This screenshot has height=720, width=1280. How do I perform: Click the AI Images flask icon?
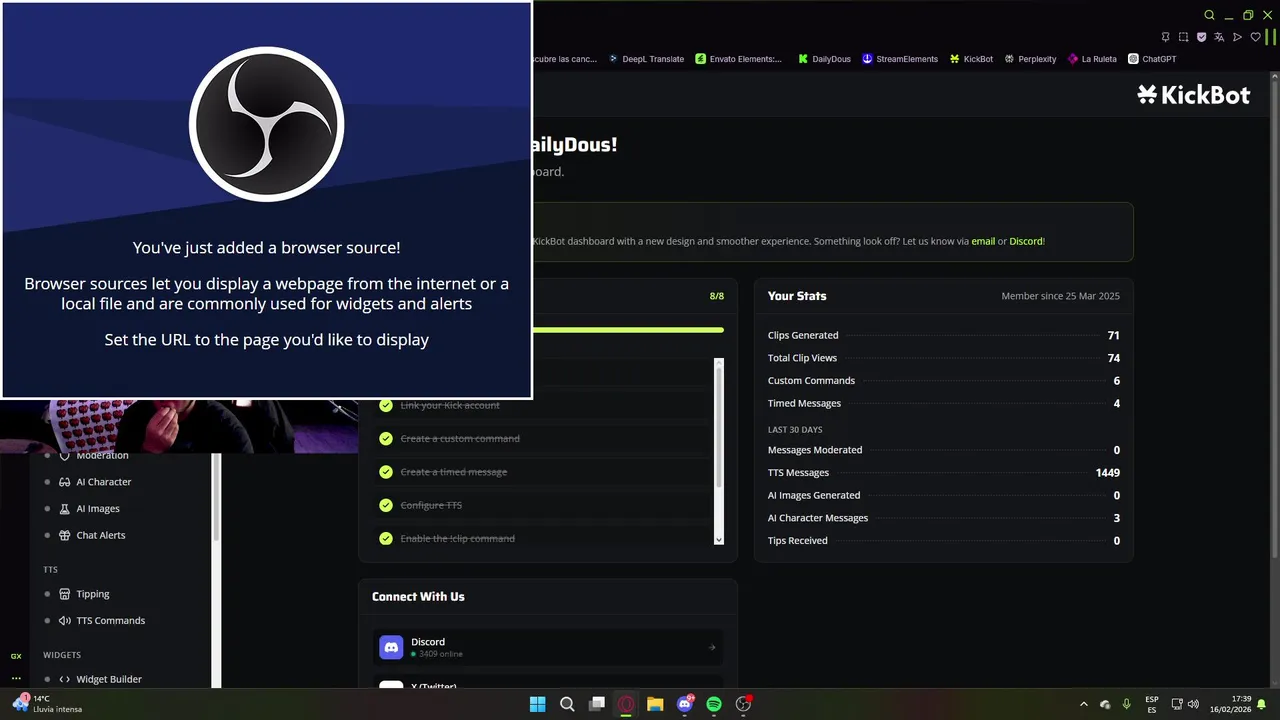coord(65,509)
